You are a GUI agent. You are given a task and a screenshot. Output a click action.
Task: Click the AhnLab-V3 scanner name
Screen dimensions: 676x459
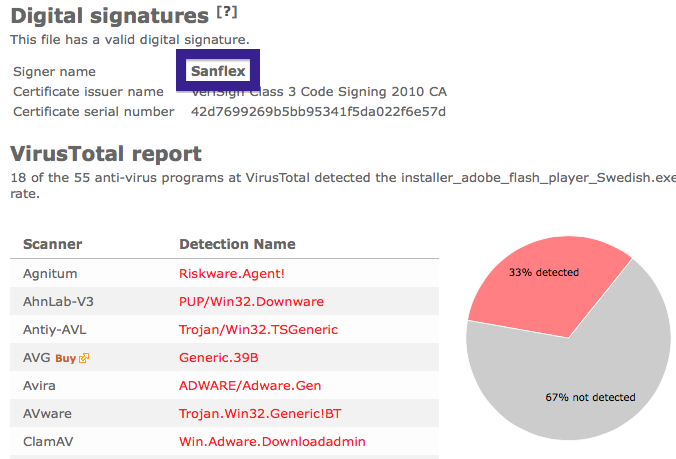click(58, 302)
